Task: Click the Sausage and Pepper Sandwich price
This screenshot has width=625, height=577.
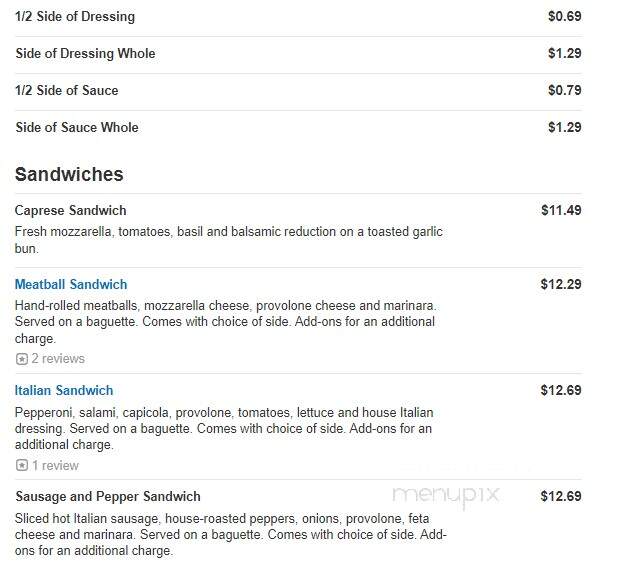Action: click(561, 496)
